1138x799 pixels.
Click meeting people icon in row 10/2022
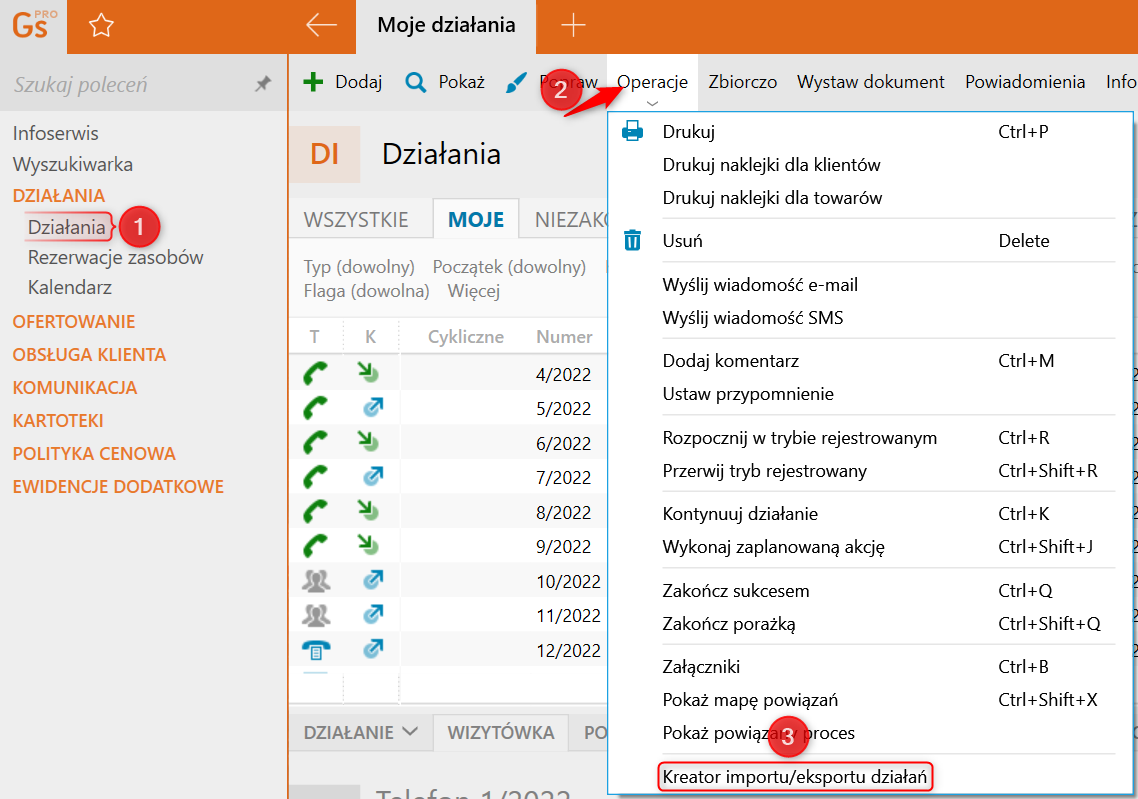[x=316, y=581]
